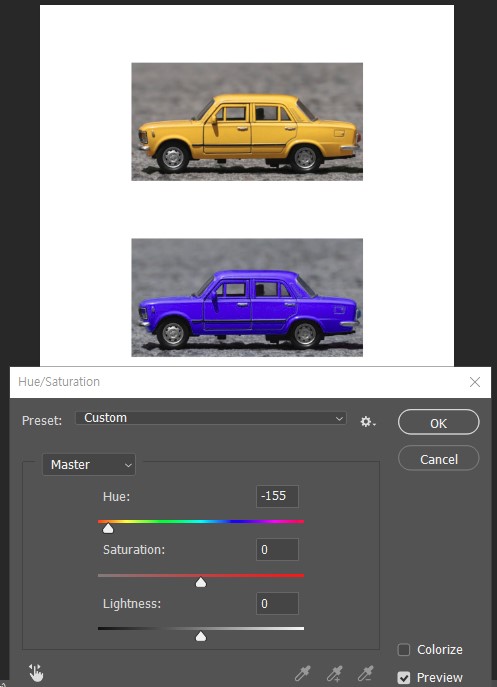
Task: Click the Saturation value input field
Action: click(277, 549)
